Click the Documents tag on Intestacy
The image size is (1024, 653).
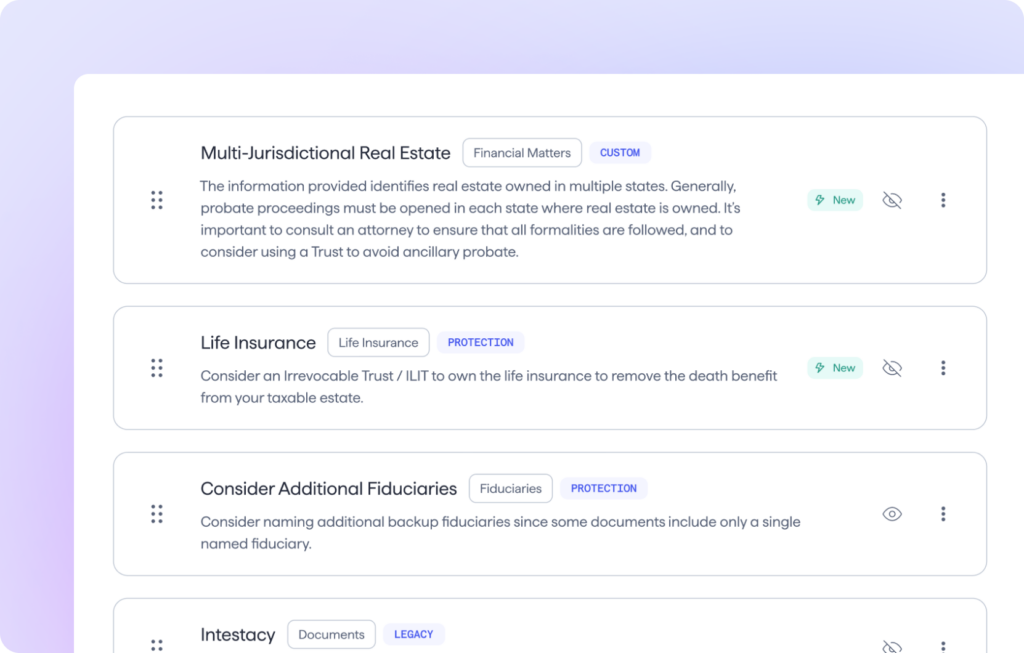tap(331, 635)
